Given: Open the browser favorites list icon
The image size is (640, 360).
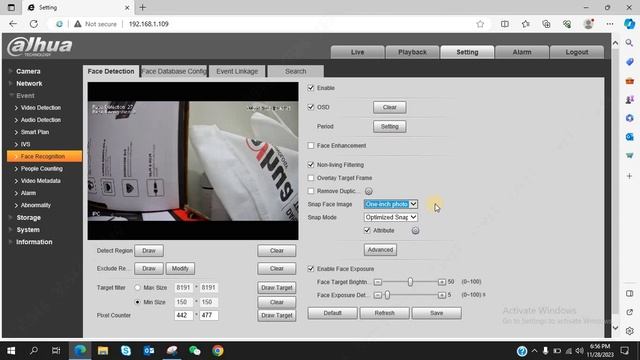Looking at the screenshot, I should tap(526, 24).
